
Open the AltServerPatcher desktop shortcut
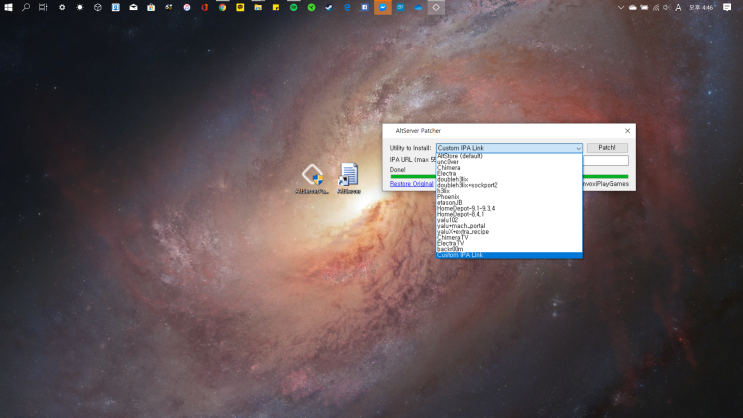coord(312,179)
